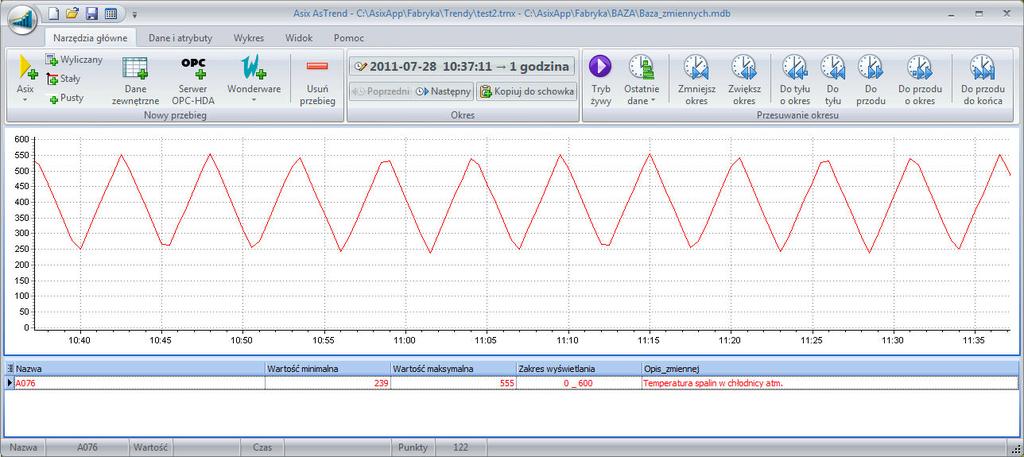Click the status bar Czas label
The height and width of the screenshot is (457, 1024).
263,448
